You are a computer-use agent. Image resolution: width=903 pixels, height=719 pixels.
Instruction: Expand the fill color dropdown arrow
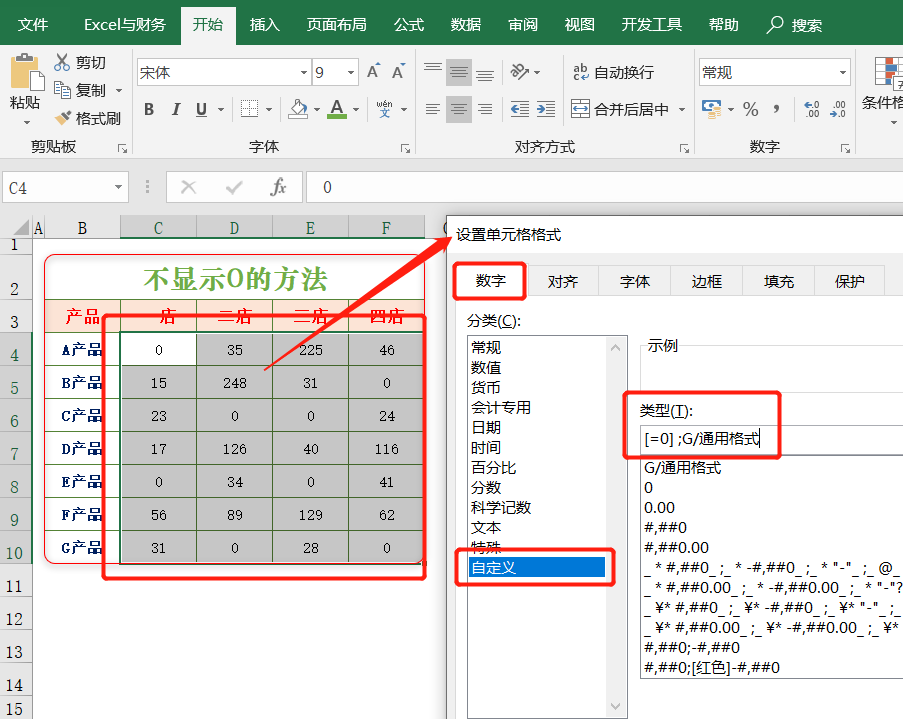315,109
